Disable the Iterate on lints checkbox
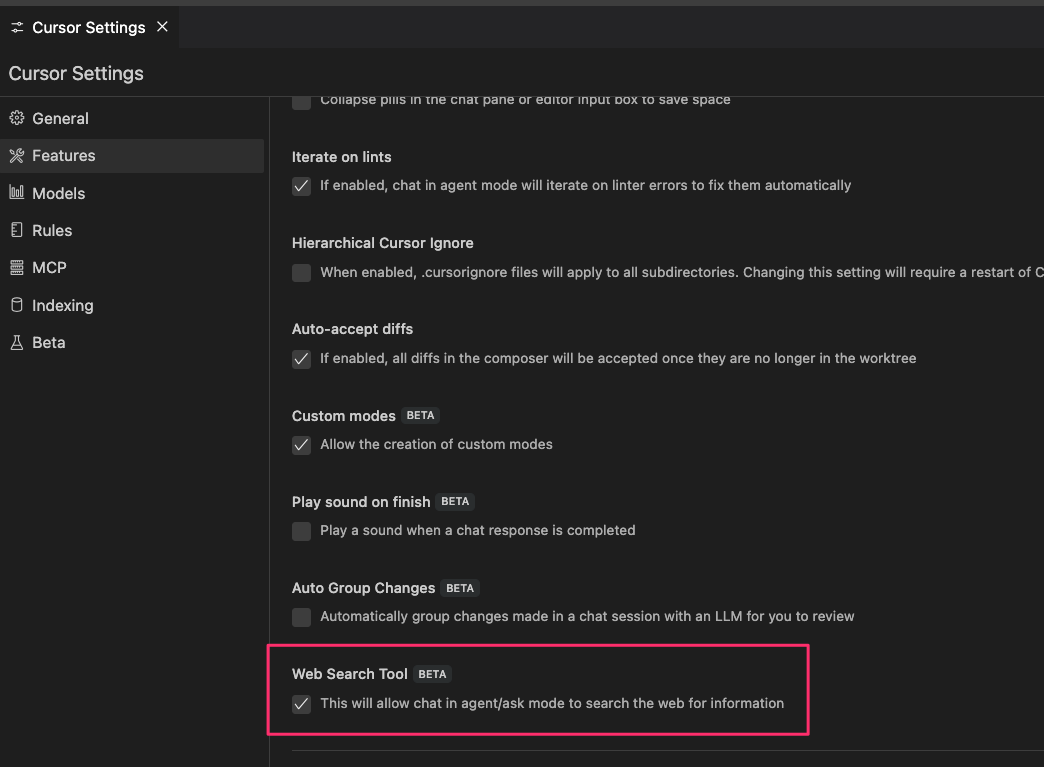The image size is (1044, 767). (302, 186)
